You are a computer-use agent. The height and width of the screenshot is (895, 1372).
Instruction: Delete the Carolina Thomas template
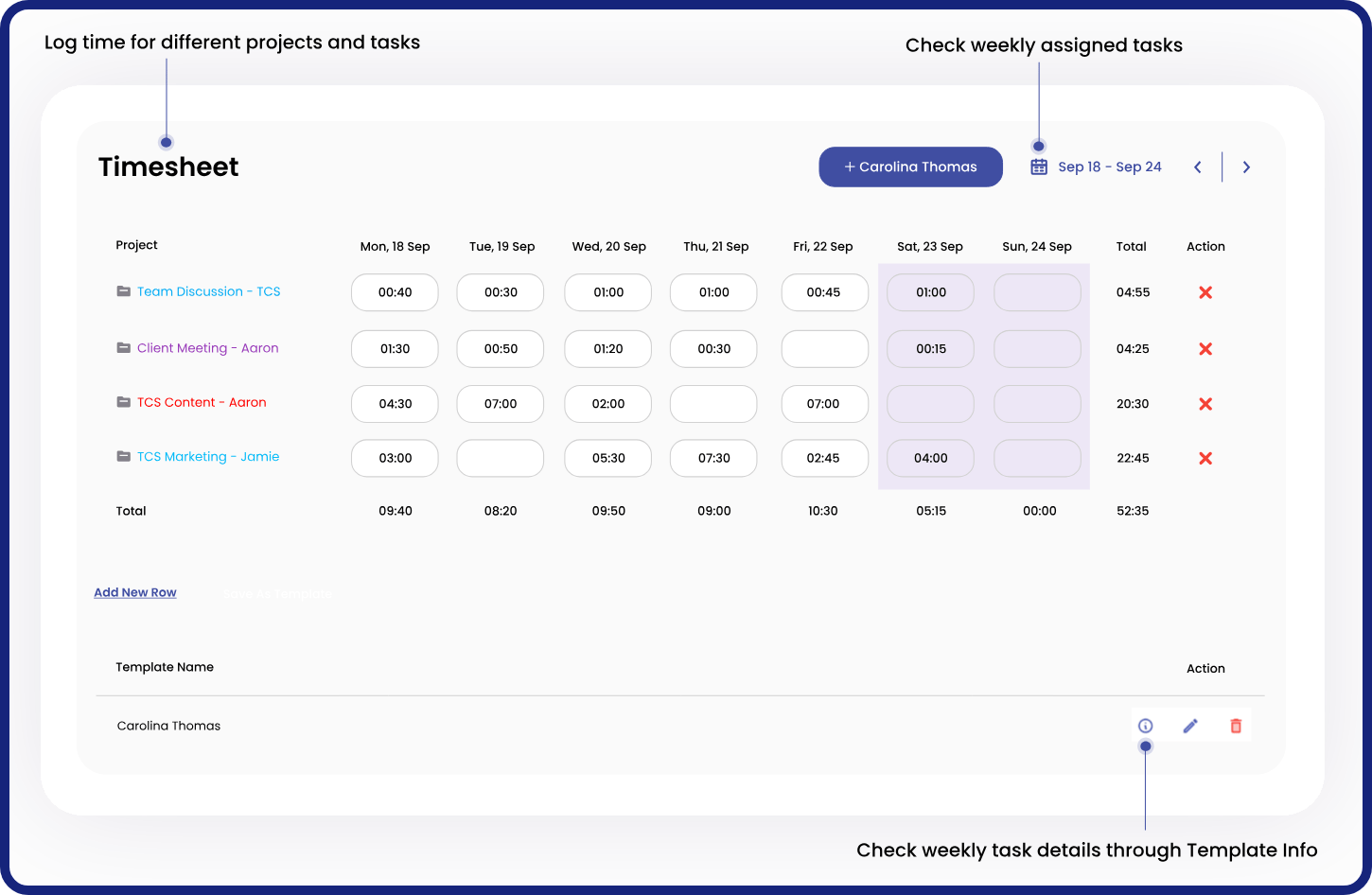[x=1236, y=726]
